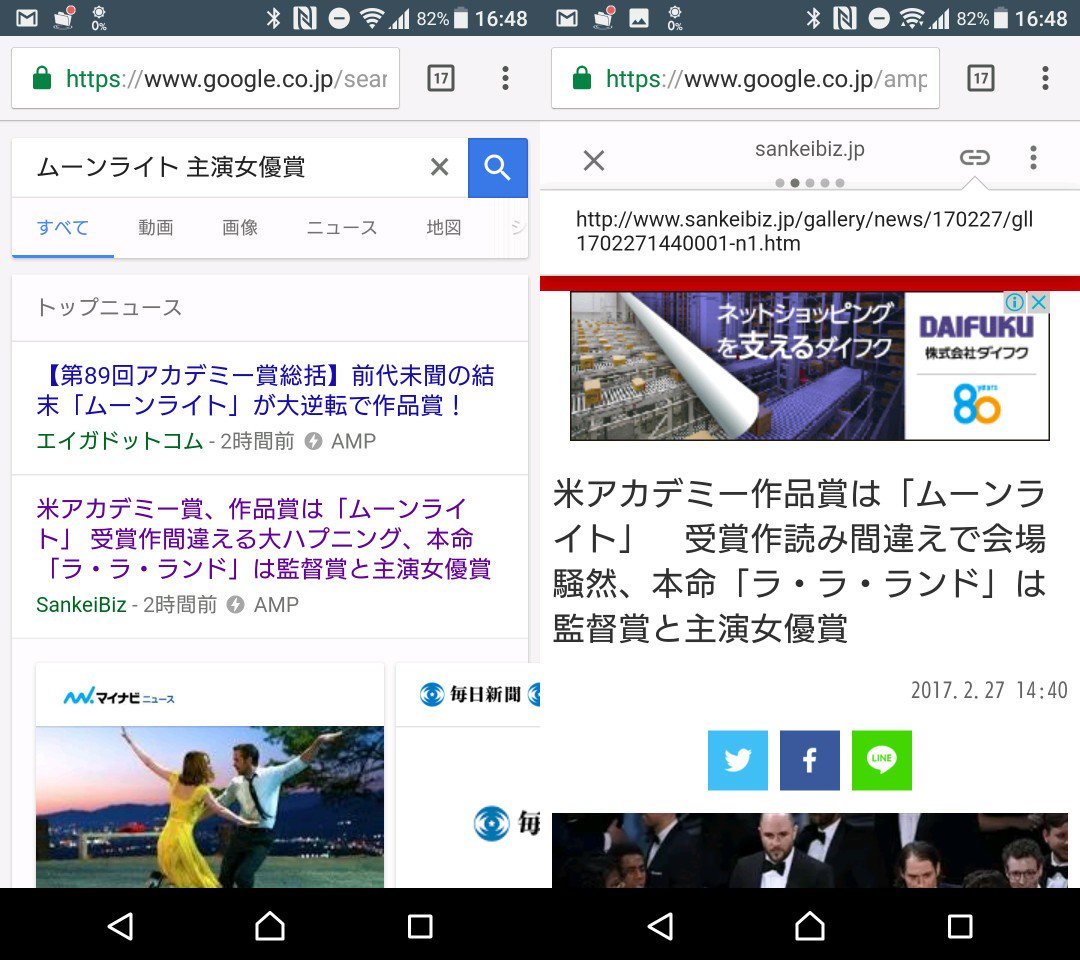
Task: Share the article on Twitter
Action: pos(738,760)
